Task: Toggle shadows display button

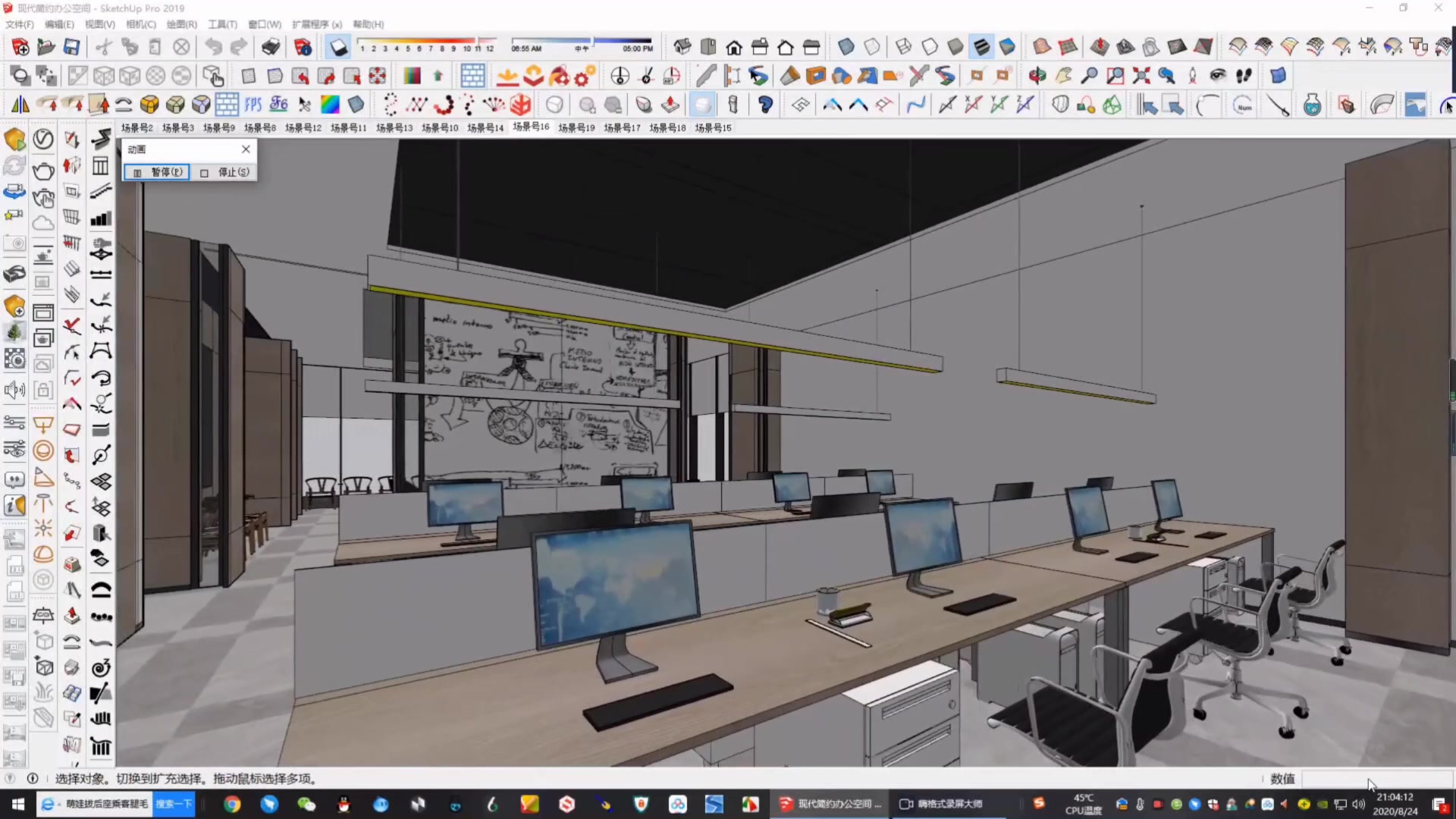Action: [x=338, y=47]
